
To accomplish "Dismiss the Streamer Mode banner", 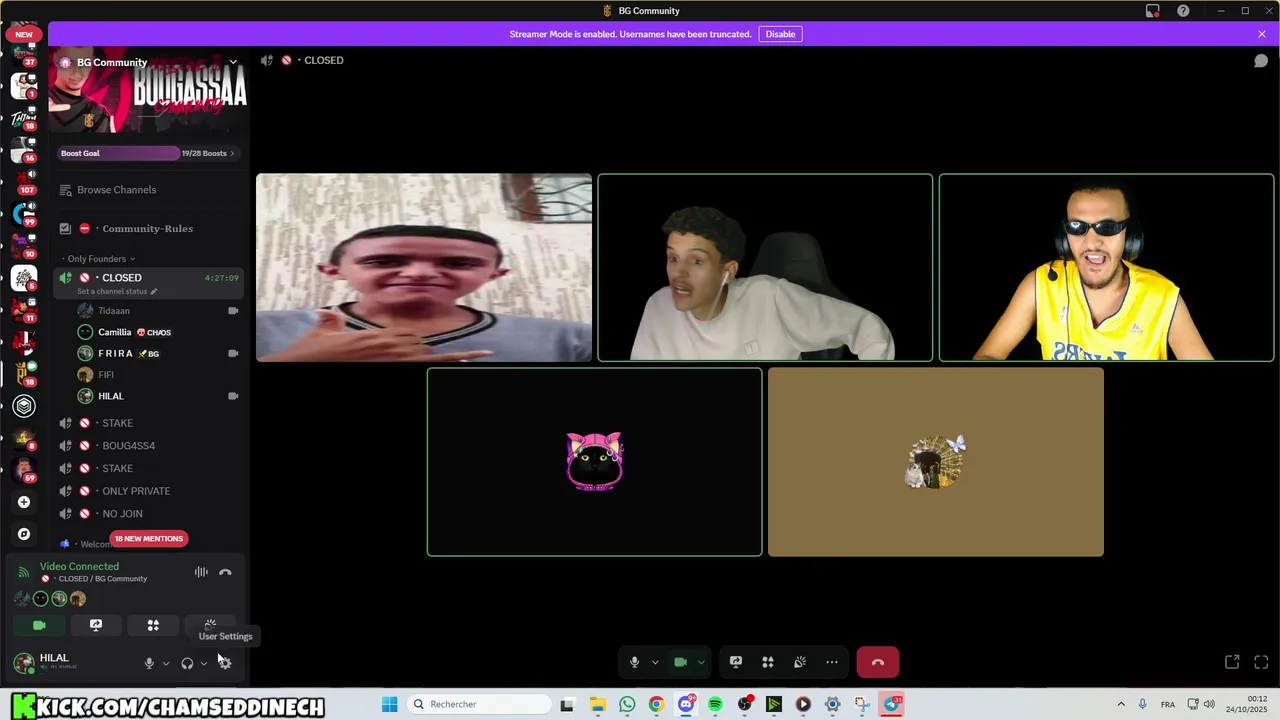I will click(x=1262, y=34).
